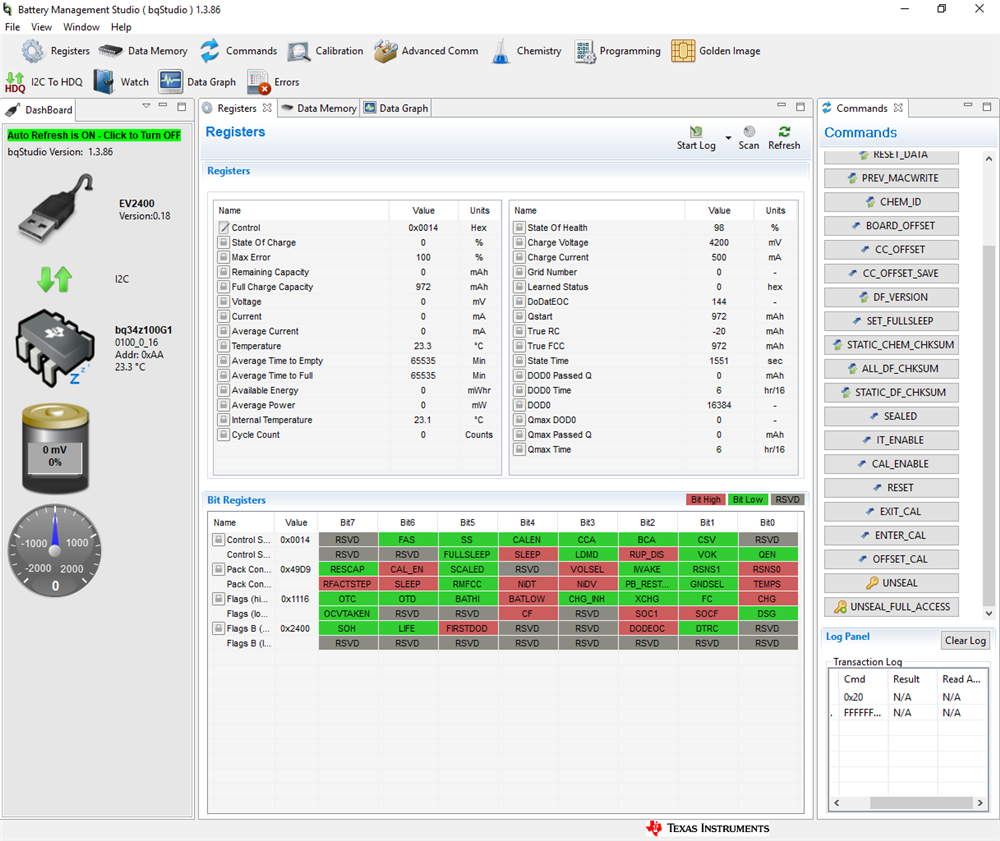
Task: Click the CAL_EN bit cell
Action: pos(407,569)
